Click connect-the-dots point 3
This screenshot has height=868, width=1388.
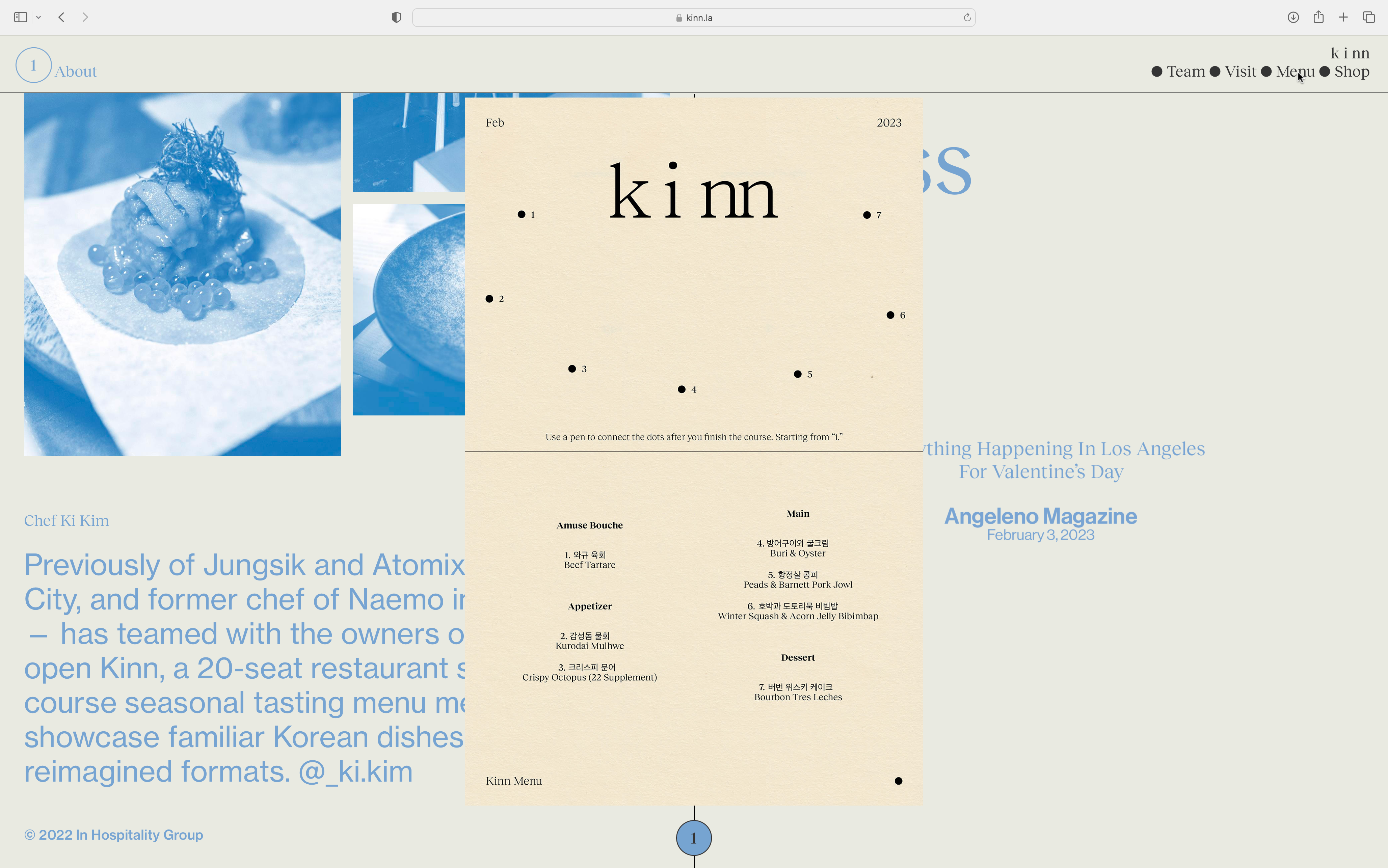(x=572, y=369)
